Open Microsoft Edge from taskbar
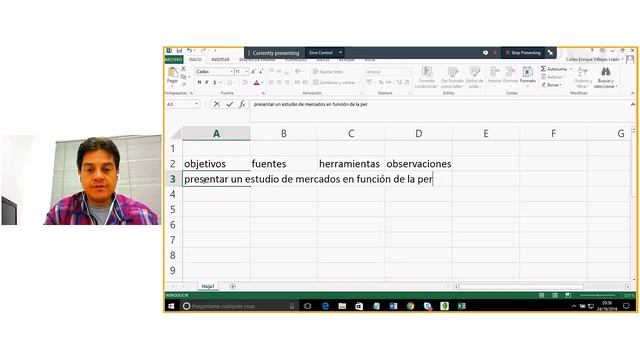640x360 pixels. [x=325, y=306]
